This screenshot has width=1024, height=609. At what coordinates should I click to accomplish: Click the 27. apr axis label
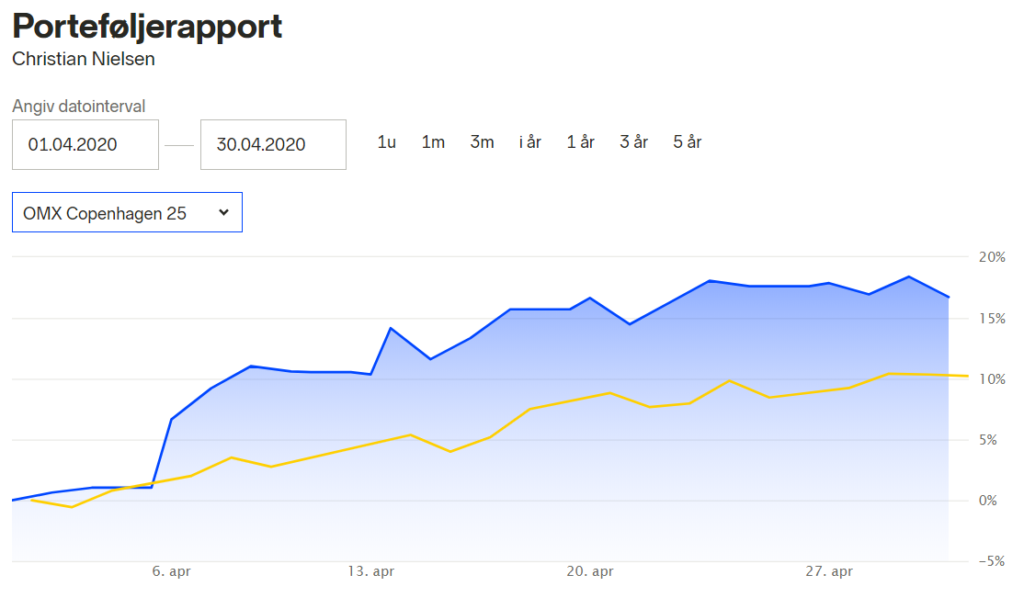[x=829, y=572]
